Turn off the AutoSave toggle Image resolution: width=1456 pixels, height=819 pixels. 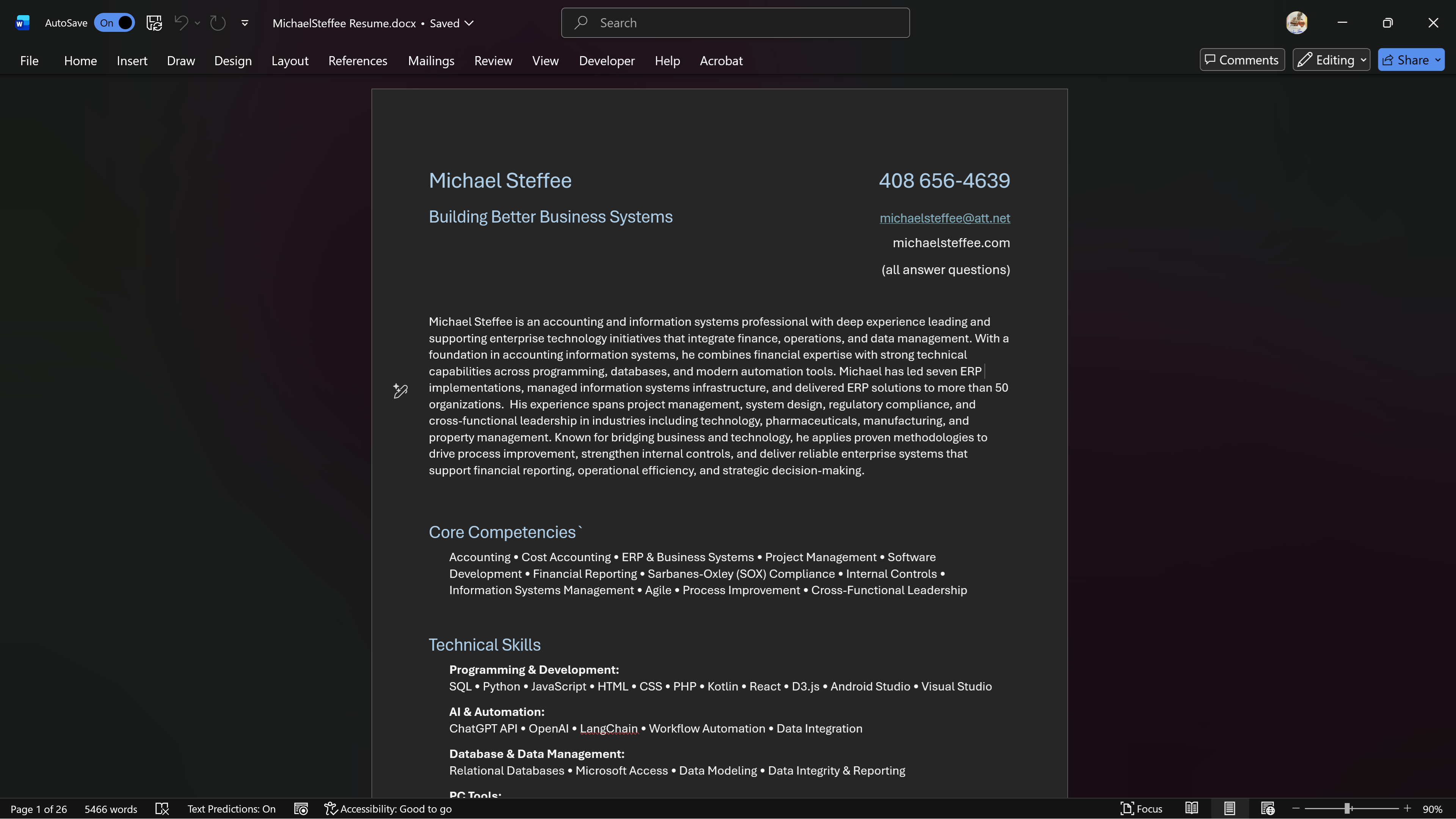(115, 23)
